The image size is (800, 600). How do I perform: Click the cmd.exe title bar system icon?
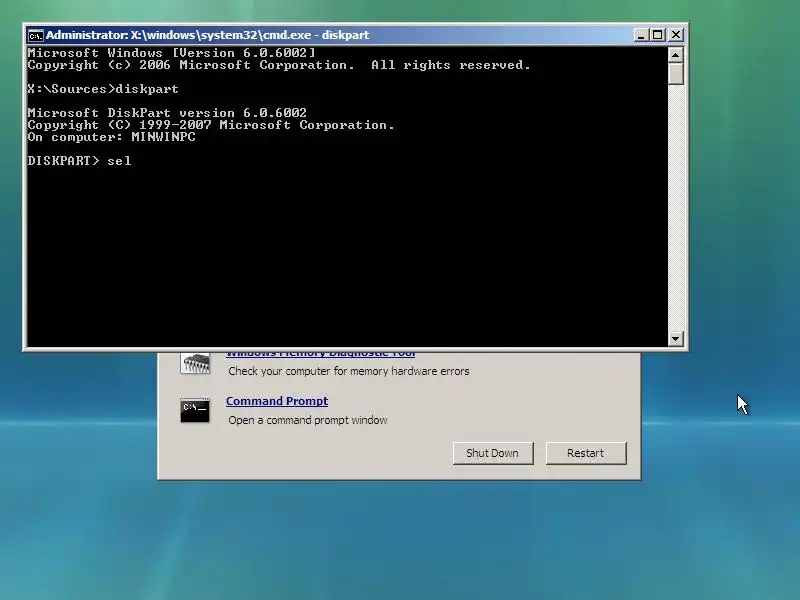click(x=35, y=35)
